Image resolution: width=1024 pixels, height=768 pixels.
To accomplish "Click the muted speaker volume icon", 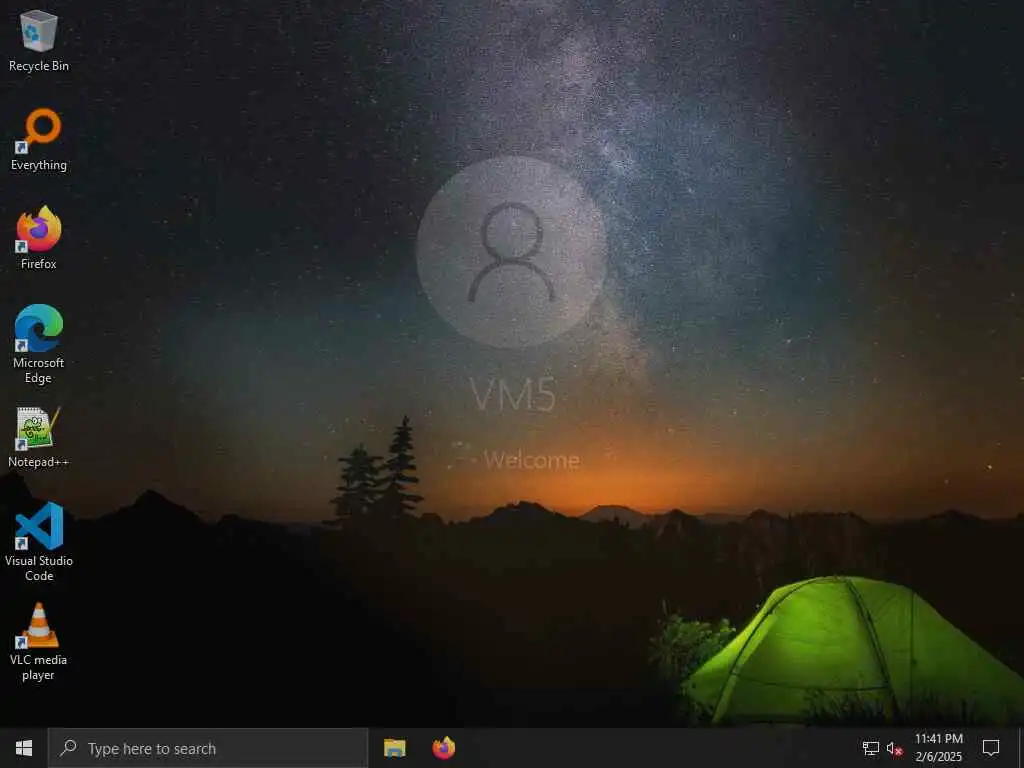I will click(895, 748).
